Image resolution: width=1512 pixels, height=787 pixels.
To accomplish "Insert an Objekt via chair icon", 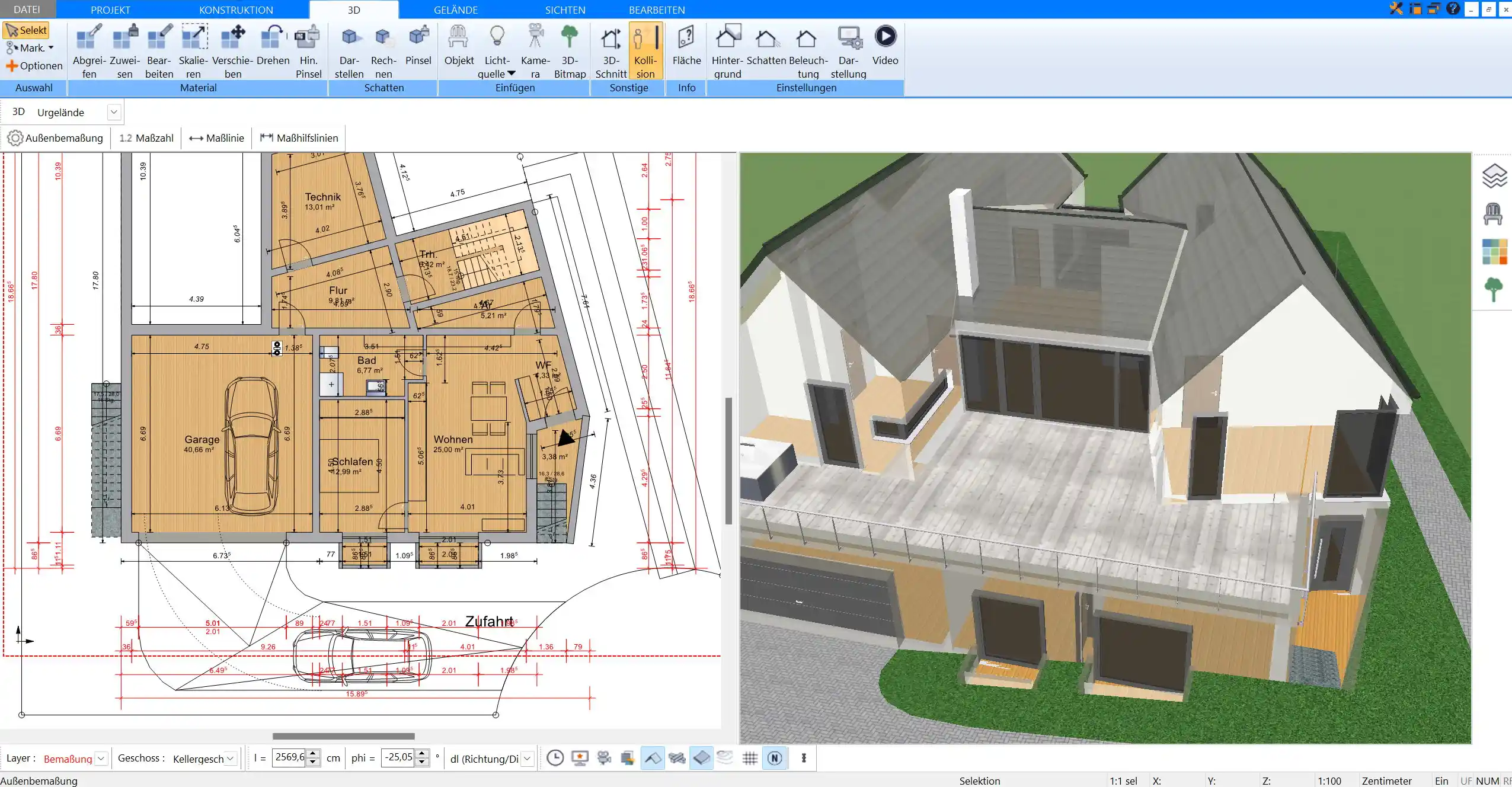I will click(459, 46).
